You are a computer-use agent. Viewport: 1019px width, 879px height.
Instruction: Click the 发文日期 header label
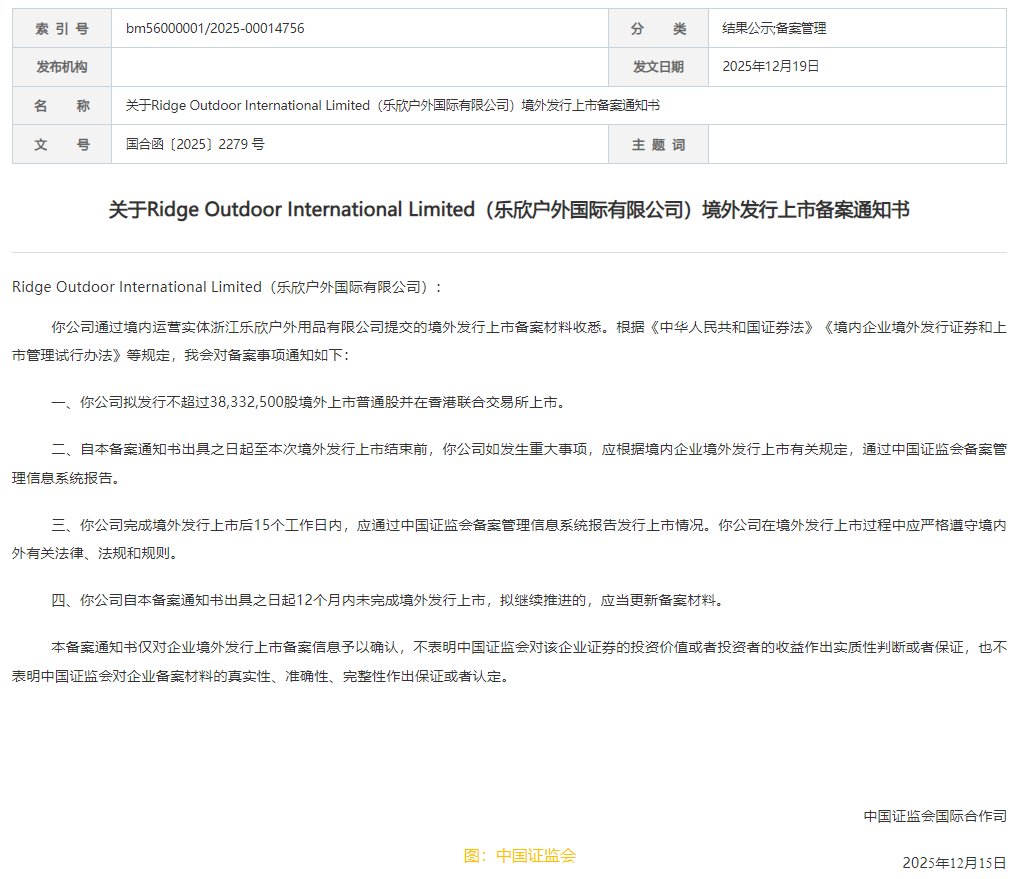point(657,66)
